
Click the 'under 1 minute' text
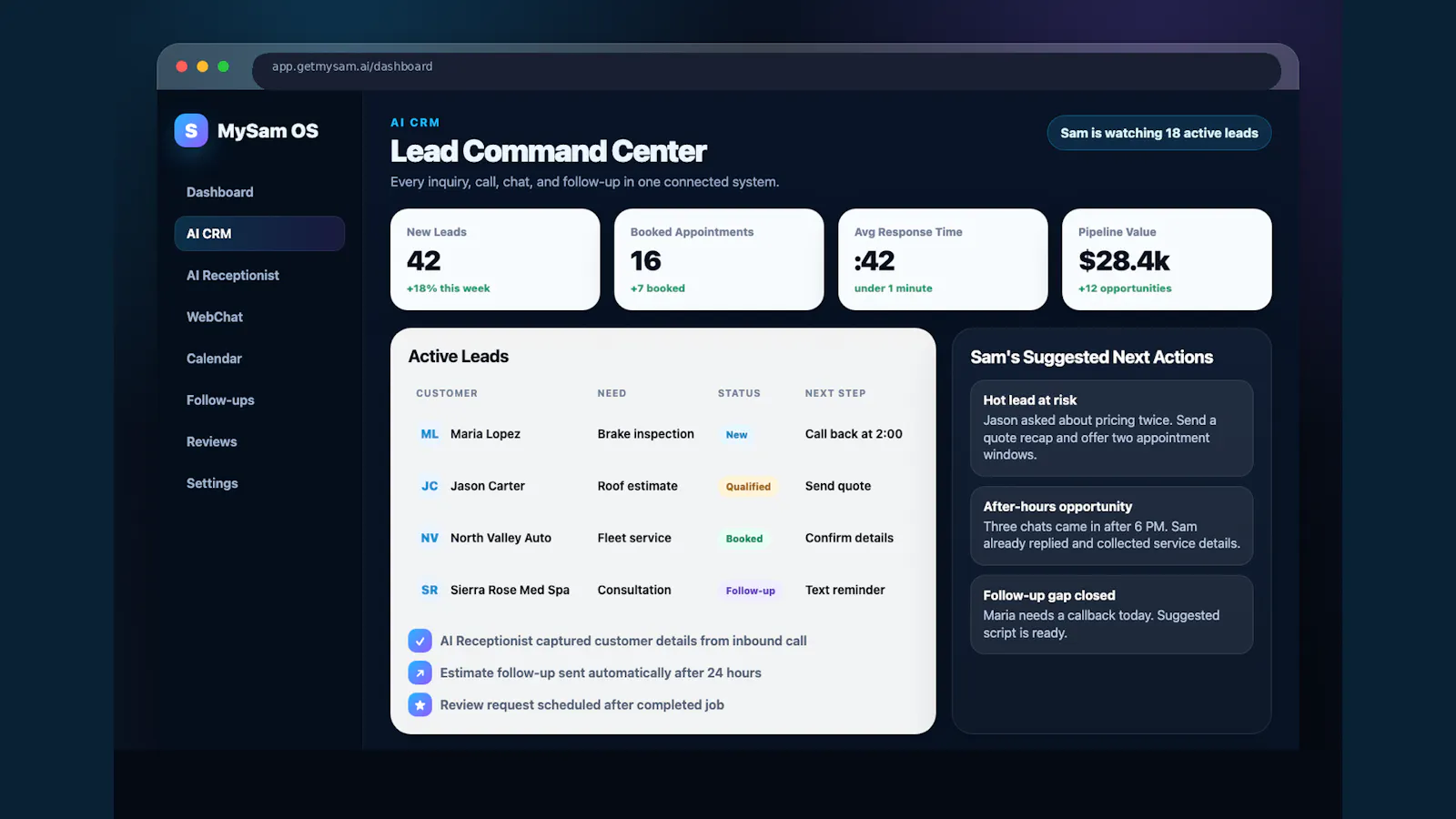pyautogui.click(x=893, y=288)
